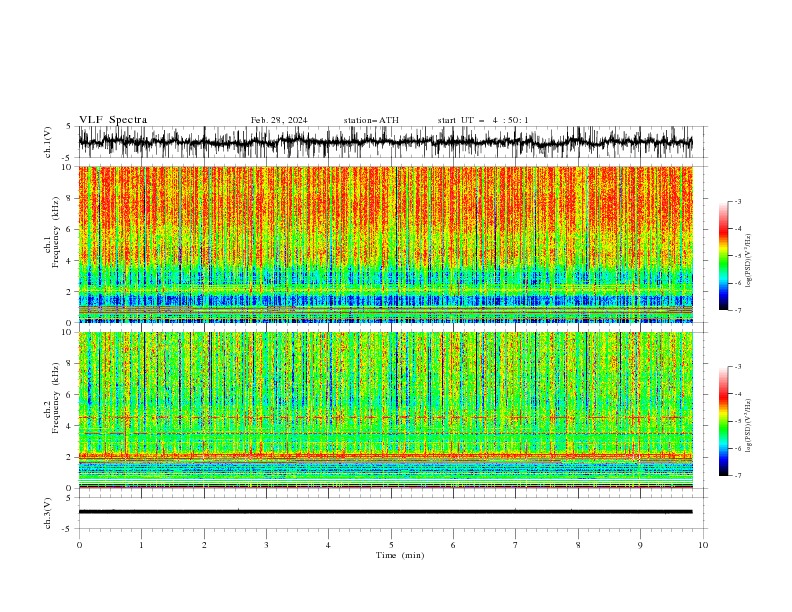Click time axis tick label "5"
792x612 pixels.
pos(391,545)
